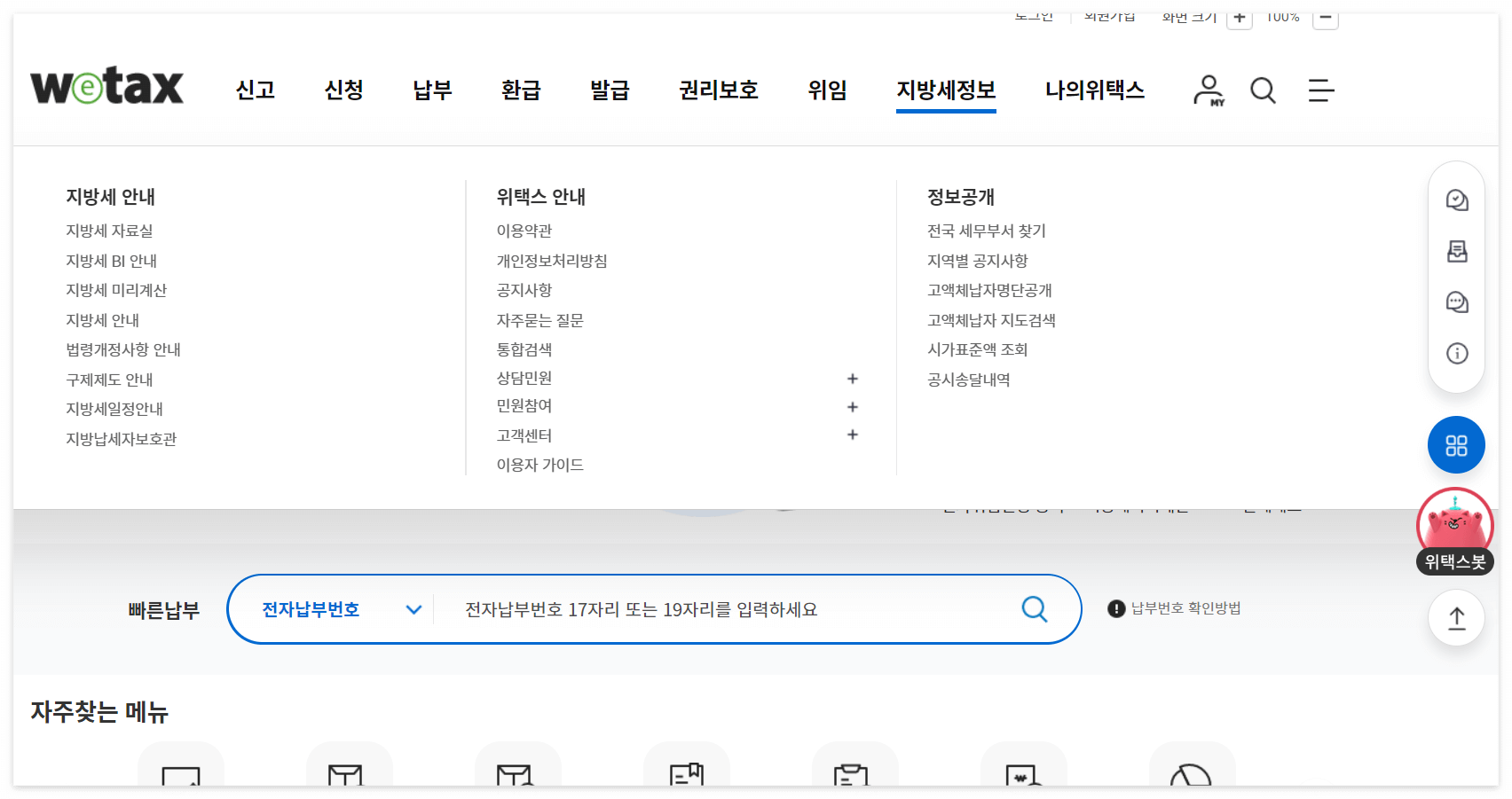Click the screen size plus button
Screen dimensions: 1512x799
point(1239,17)
